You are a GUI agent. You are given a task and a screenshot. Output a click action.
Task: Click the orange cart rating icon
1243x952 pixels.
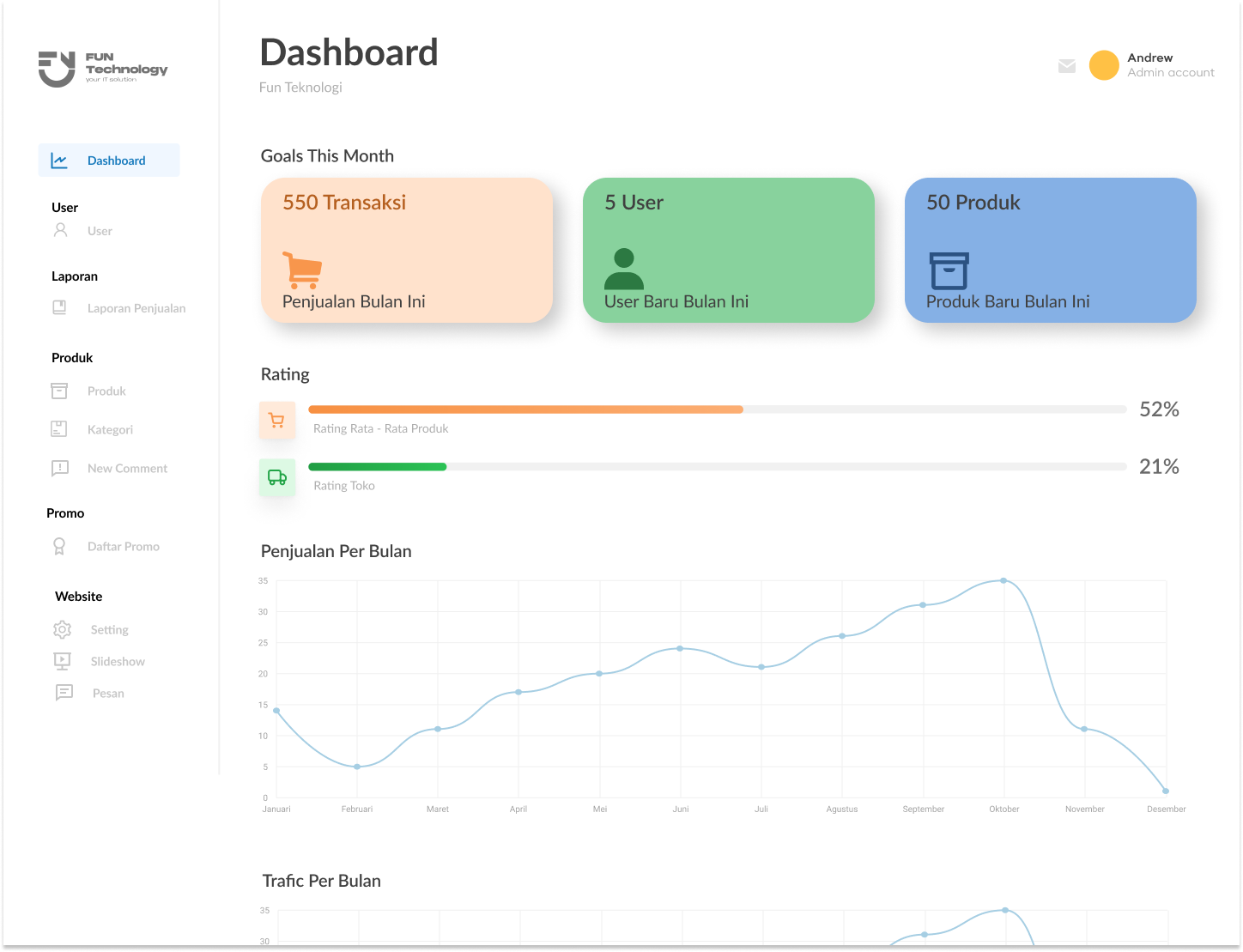(276, 421)
